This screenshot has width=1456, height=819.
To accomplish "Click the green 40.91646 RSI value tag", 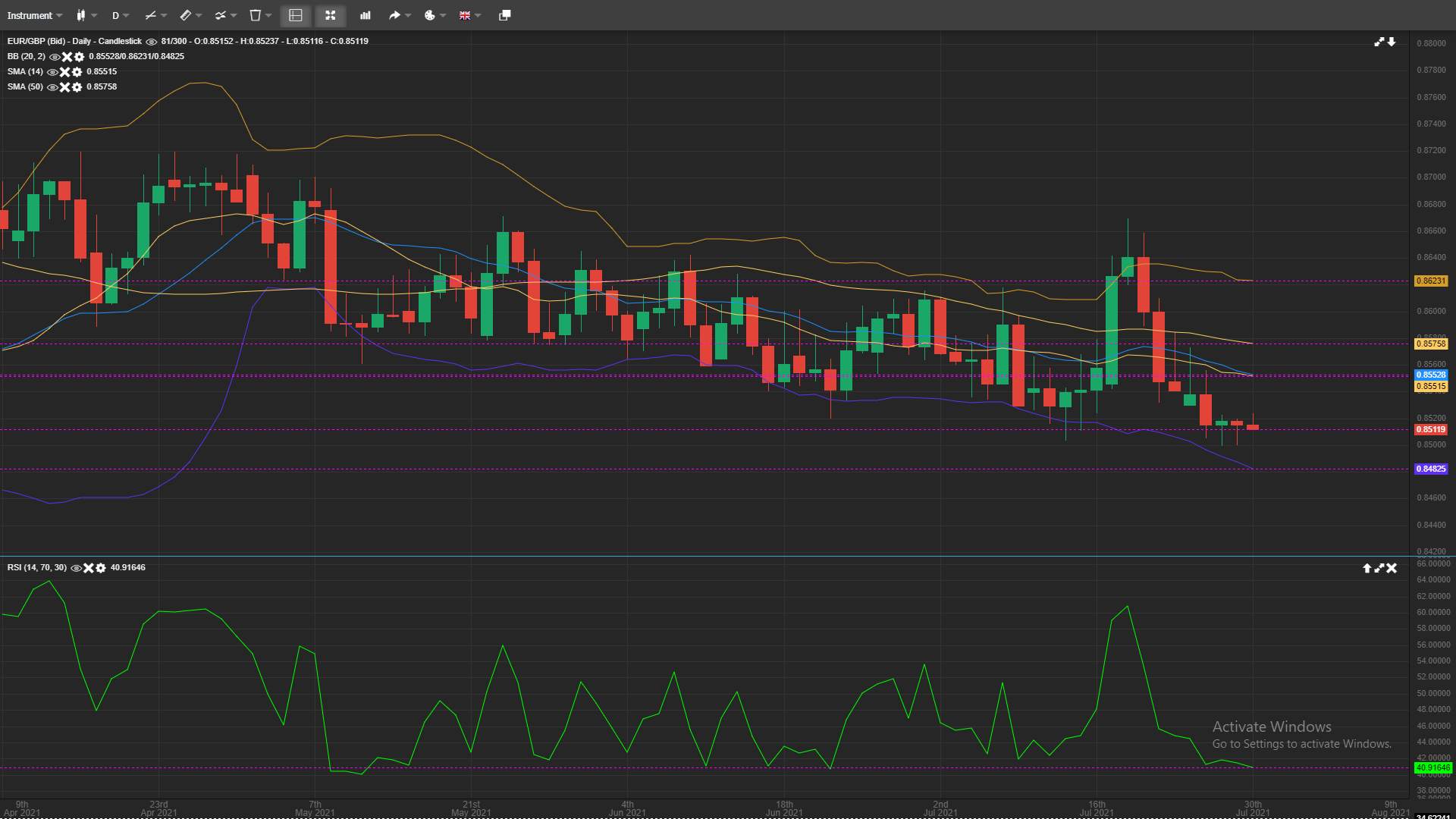I will [1432, 767].
